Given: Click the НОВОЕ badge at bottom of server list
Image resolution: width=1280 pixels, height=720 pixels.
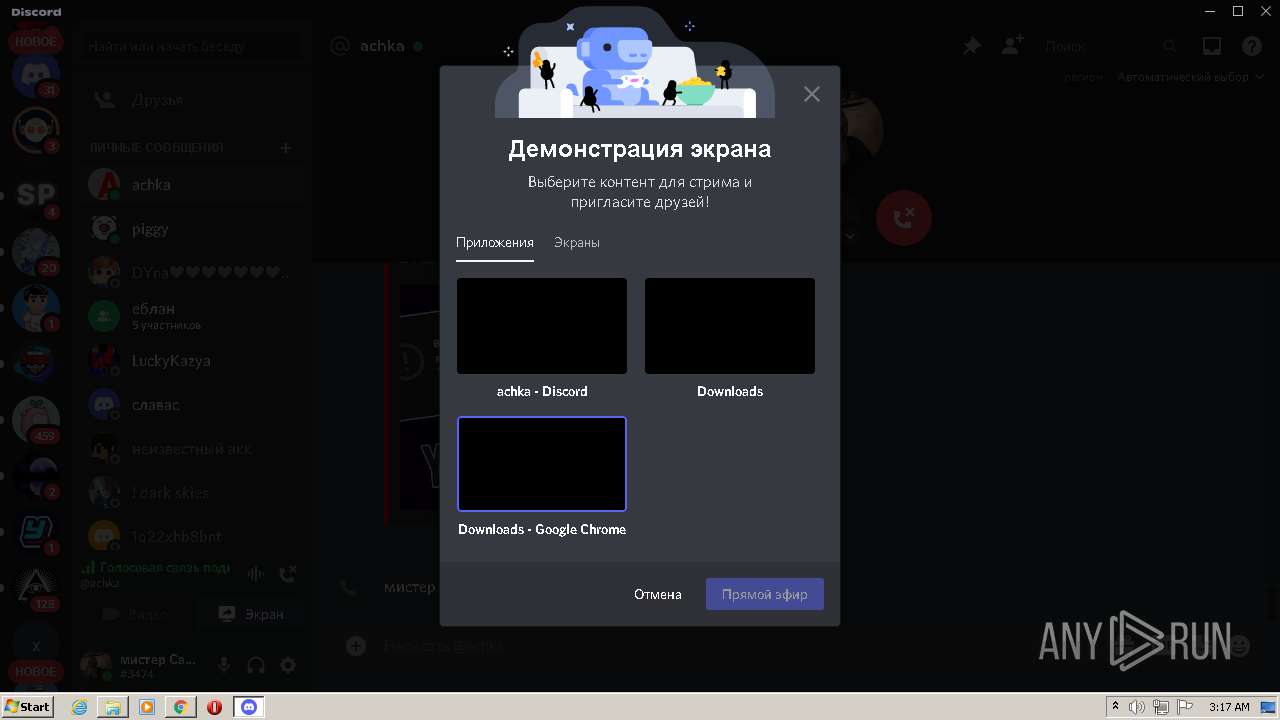Looking at the screenshot, I should click(x=36, y=672).
